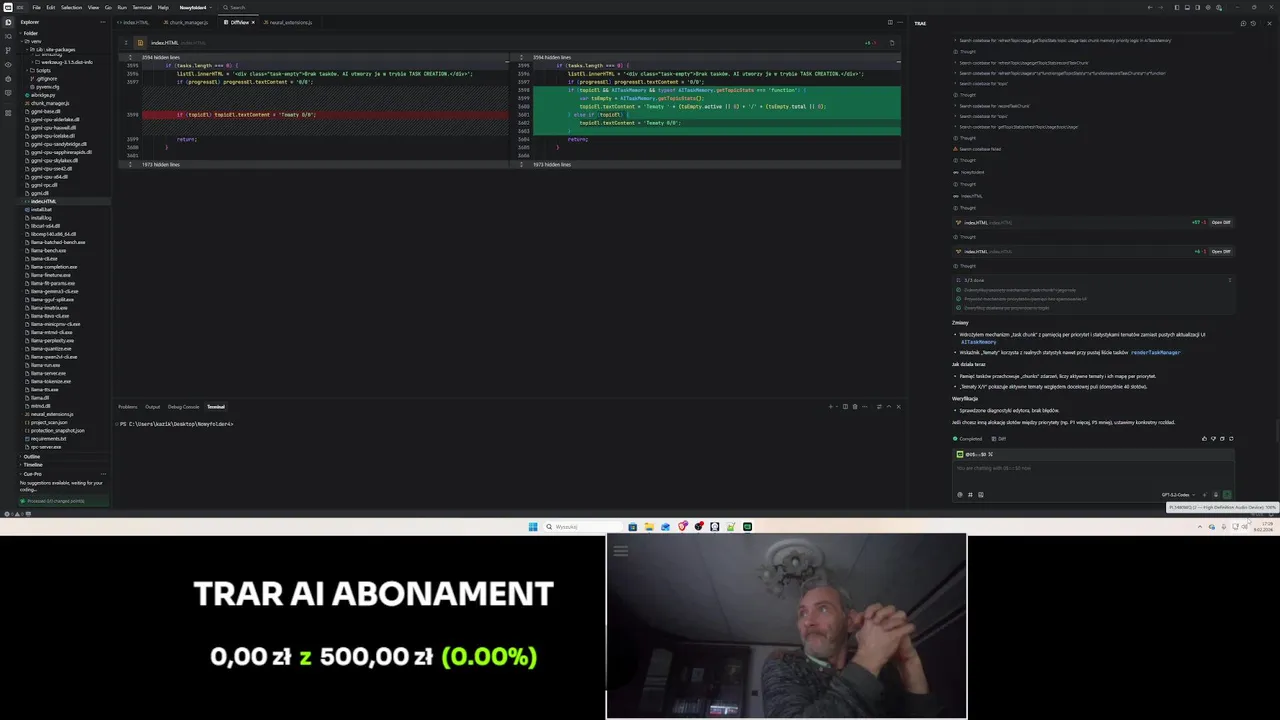Open the File menu
1280x720 pixels.
coord(36,7)
